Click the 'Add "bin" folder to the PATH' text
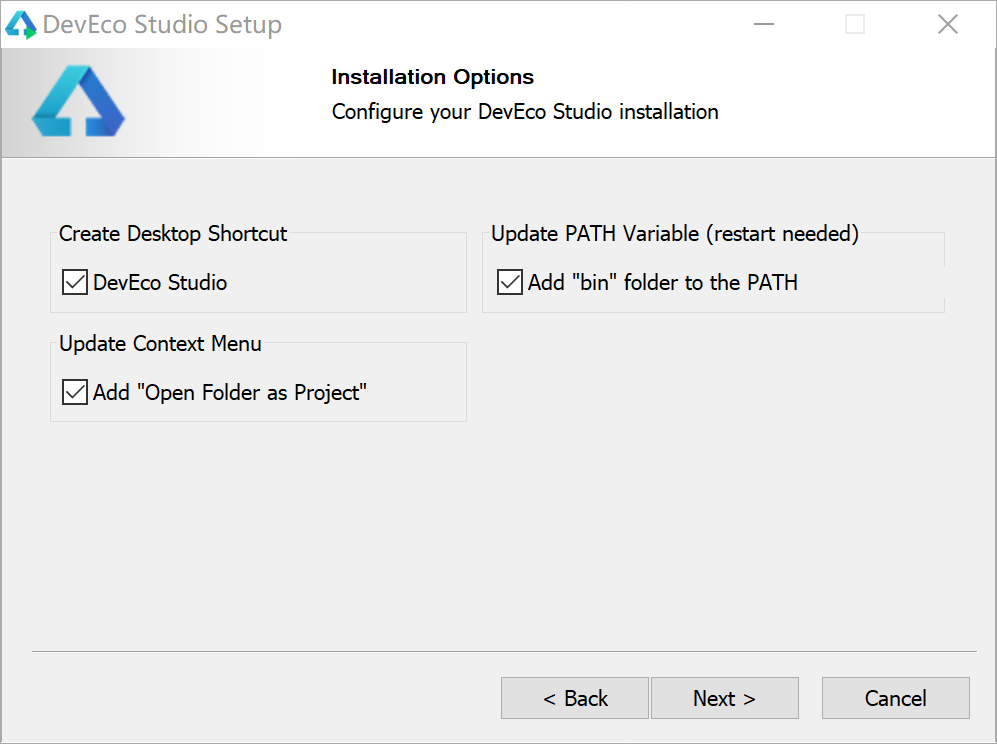This screenshot has height=744, width=997. [663, 283]
